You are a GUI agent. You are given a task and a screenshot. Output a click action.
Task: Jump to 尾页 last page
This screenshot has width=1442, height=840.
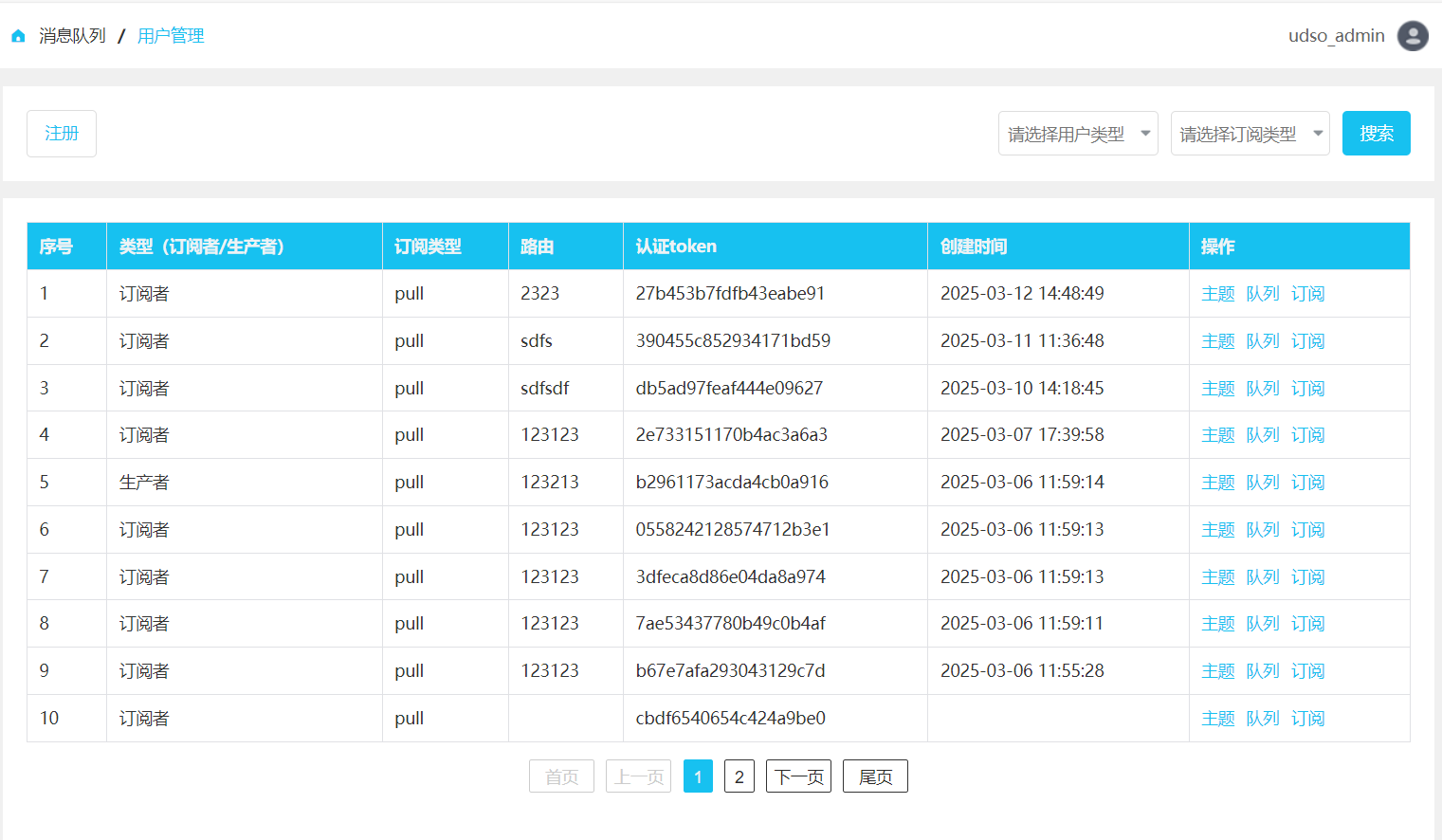pyautogui.click(x=875, y=776)
